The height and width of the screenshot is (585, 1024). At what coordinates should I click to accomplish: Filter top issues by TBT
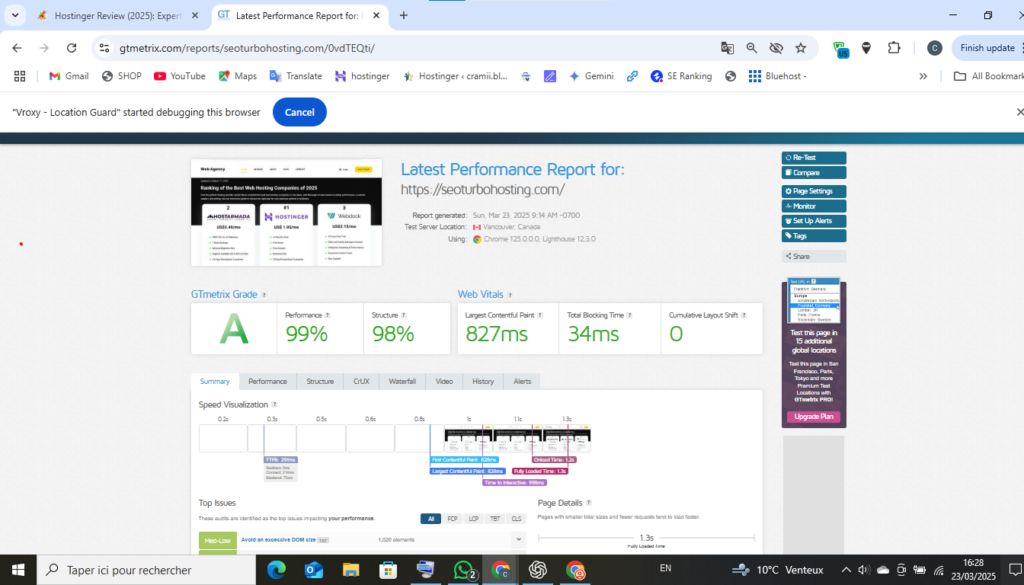495,519
